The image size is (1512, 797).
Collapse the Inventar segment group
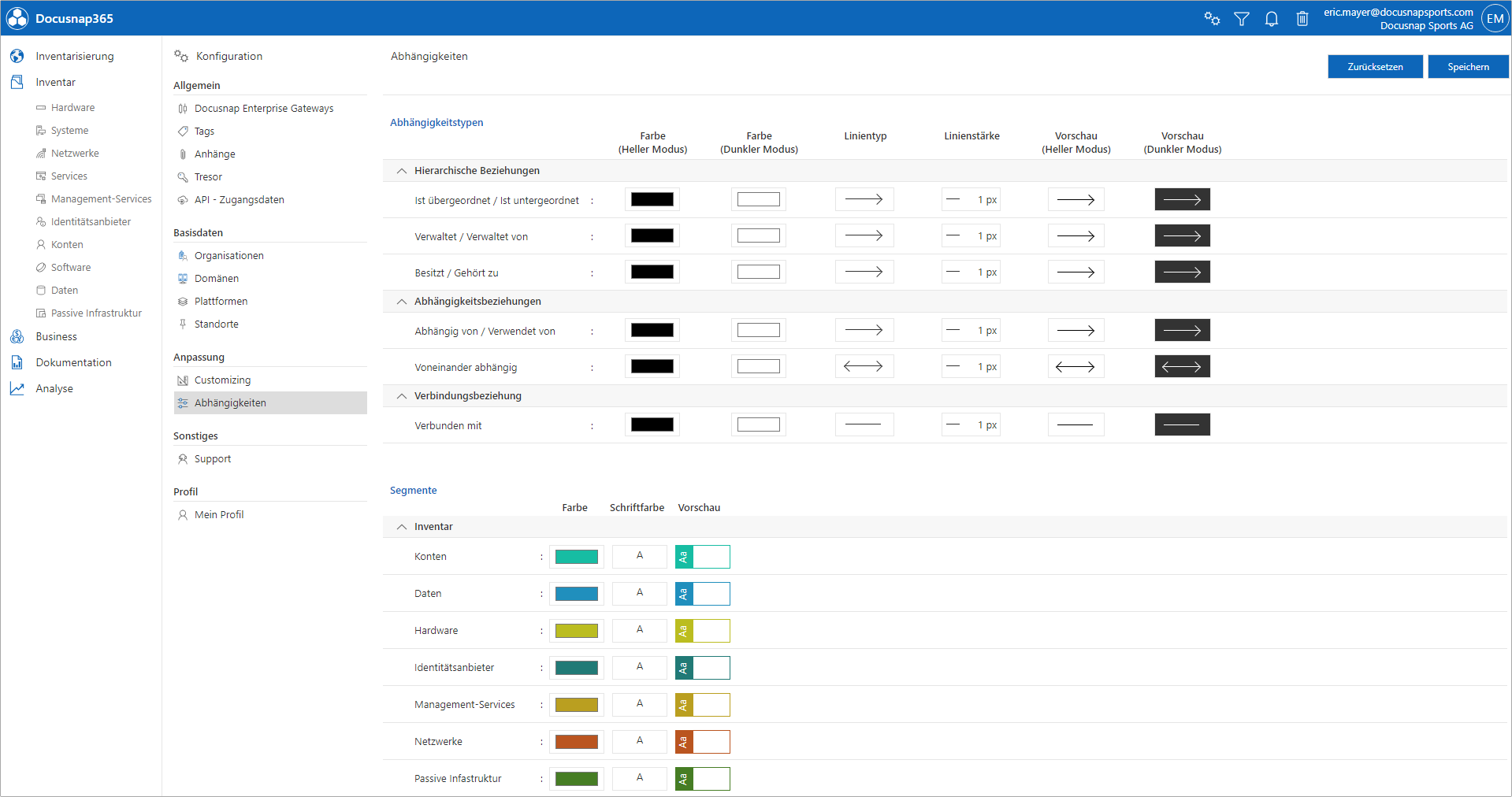click(402, 527)
